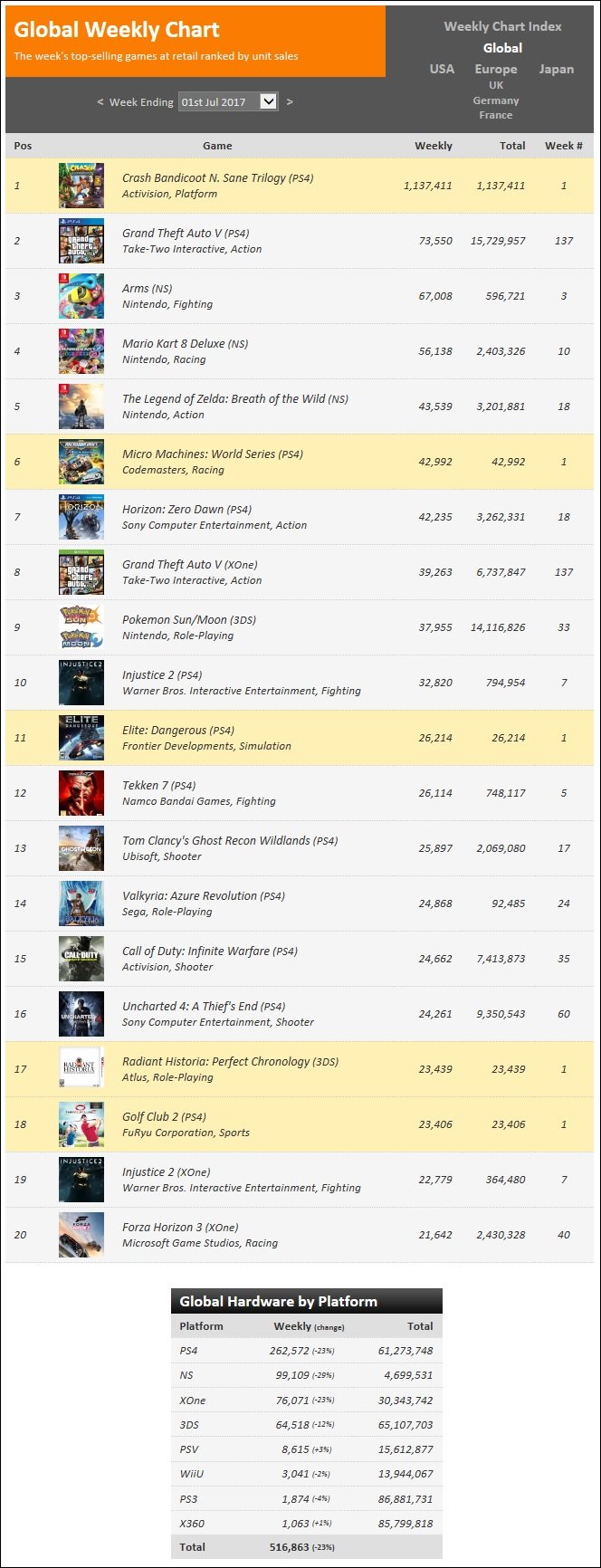Screen dimensions: 601x1568
Task: Open France chart link
Action: [496, 115]
